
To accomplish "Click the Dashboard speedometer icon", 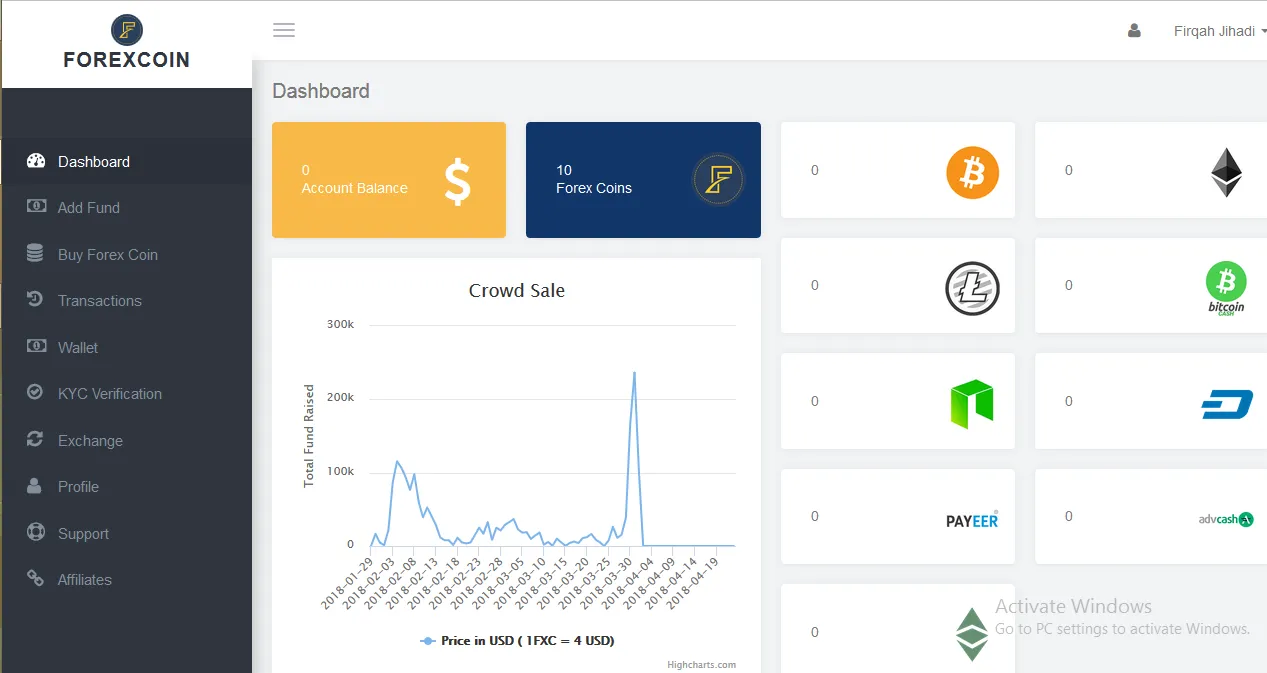I will (x=36, y=161).
